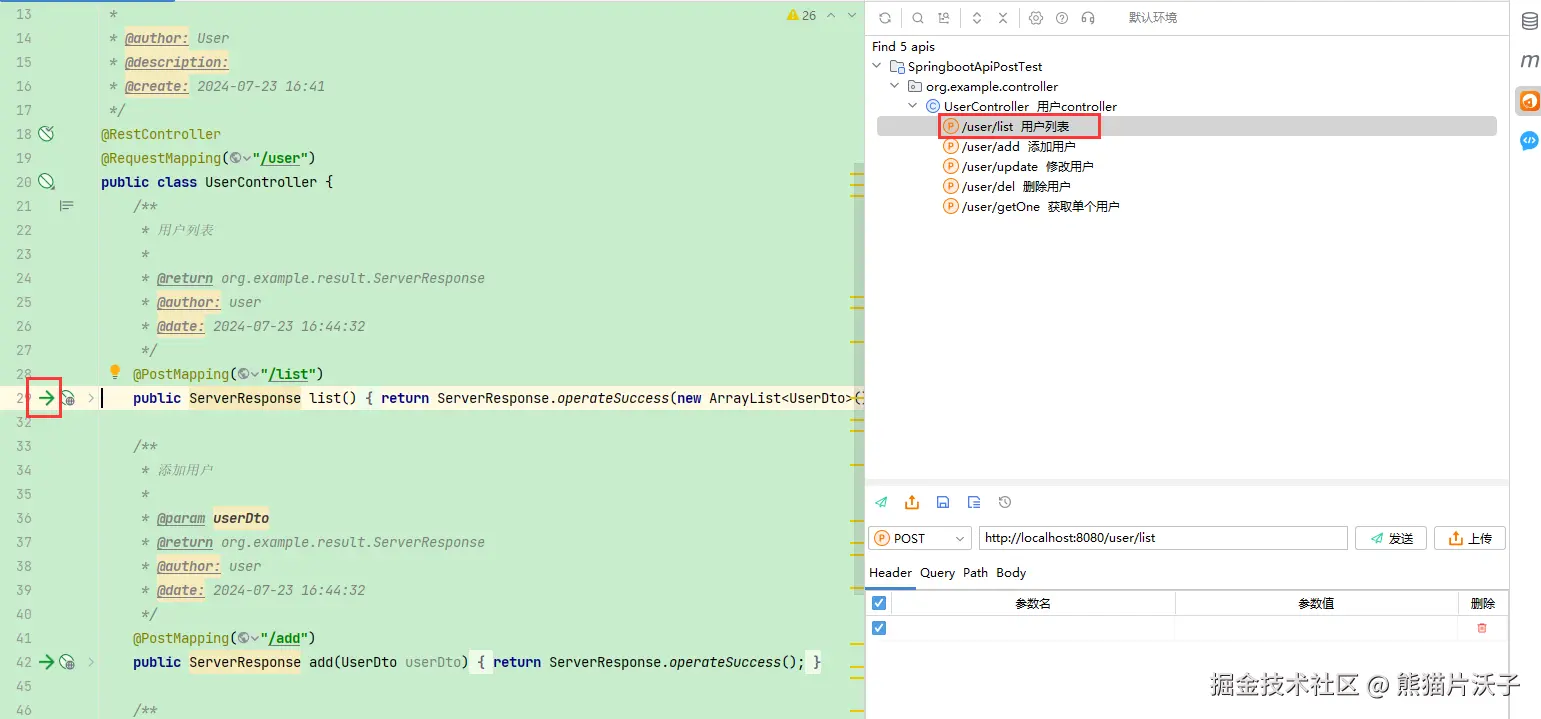Image resolution: width=1541 pixels, height=719 pixels.
Task: Click the 上传 upload button
Action: click(1470, 538)
